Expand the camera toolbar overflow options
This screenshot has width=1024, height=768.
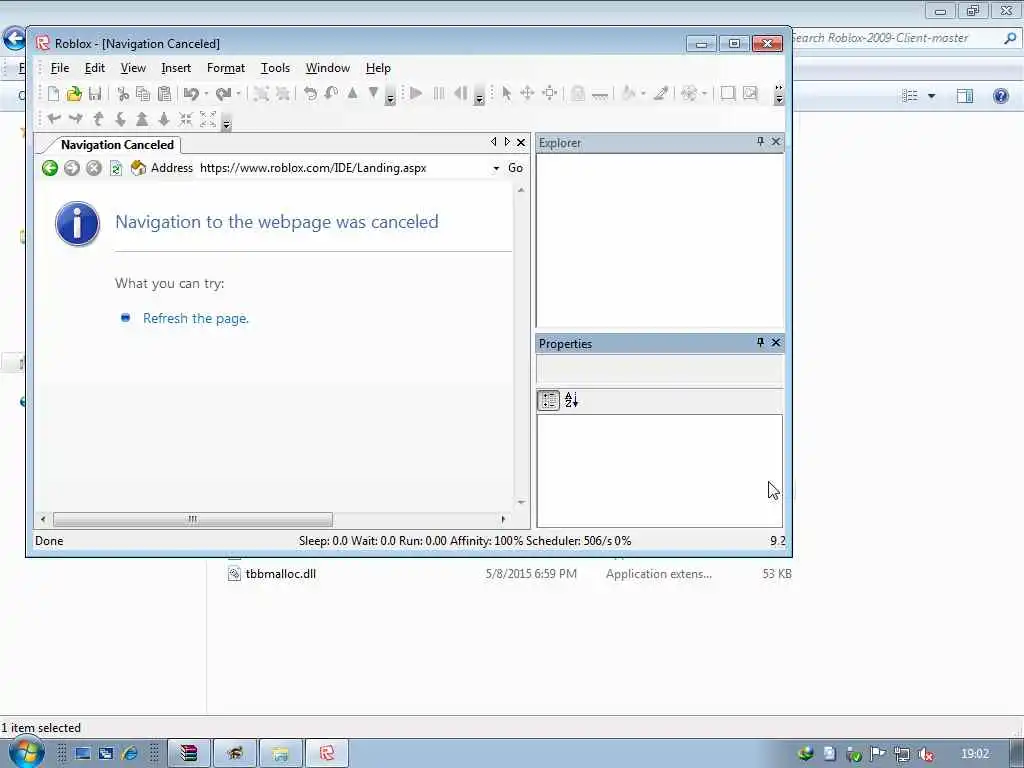227,124
